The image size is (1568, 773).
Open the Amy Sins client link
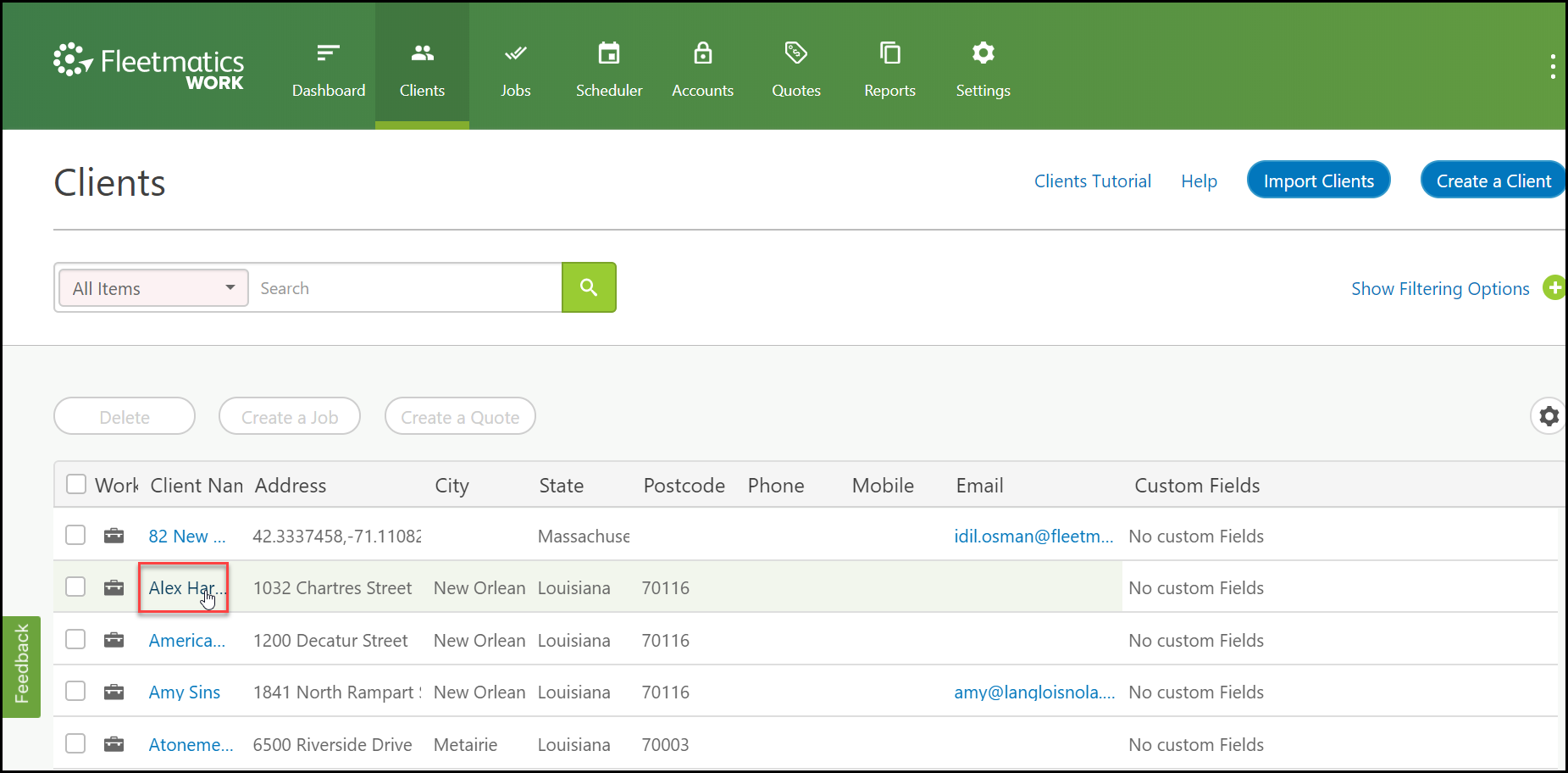click(185, 692)
